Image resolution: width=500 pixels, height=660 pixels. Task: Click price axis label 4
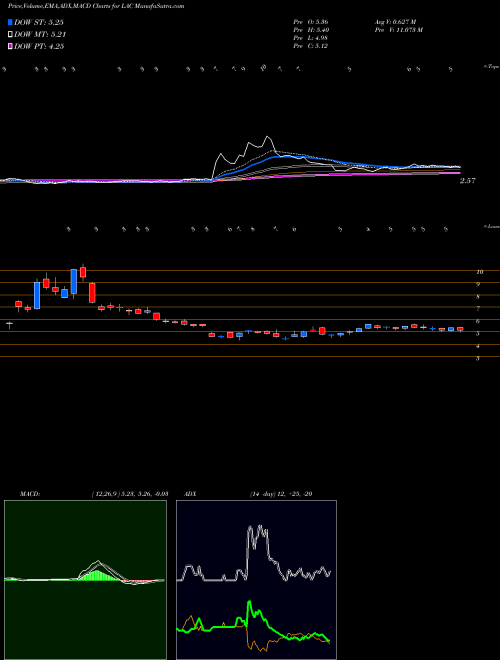(479, 346)
